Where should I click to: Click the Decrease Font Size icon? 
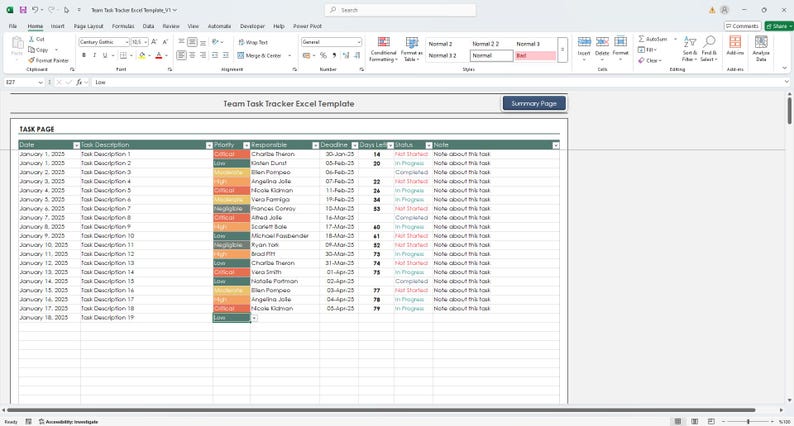click(x=165, y=42)
